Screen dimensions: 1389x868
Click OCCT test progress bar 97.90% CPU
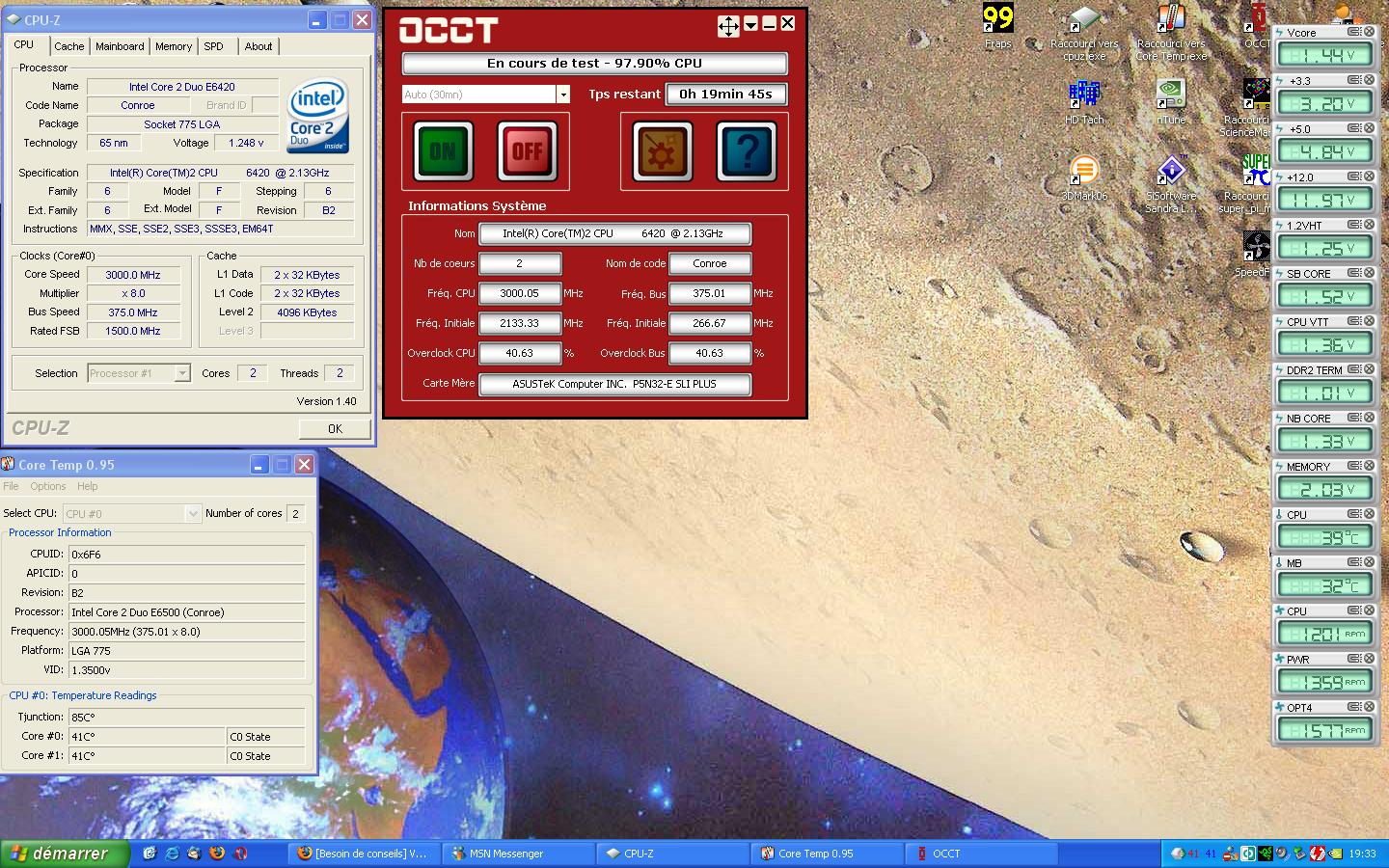point(594,64)
